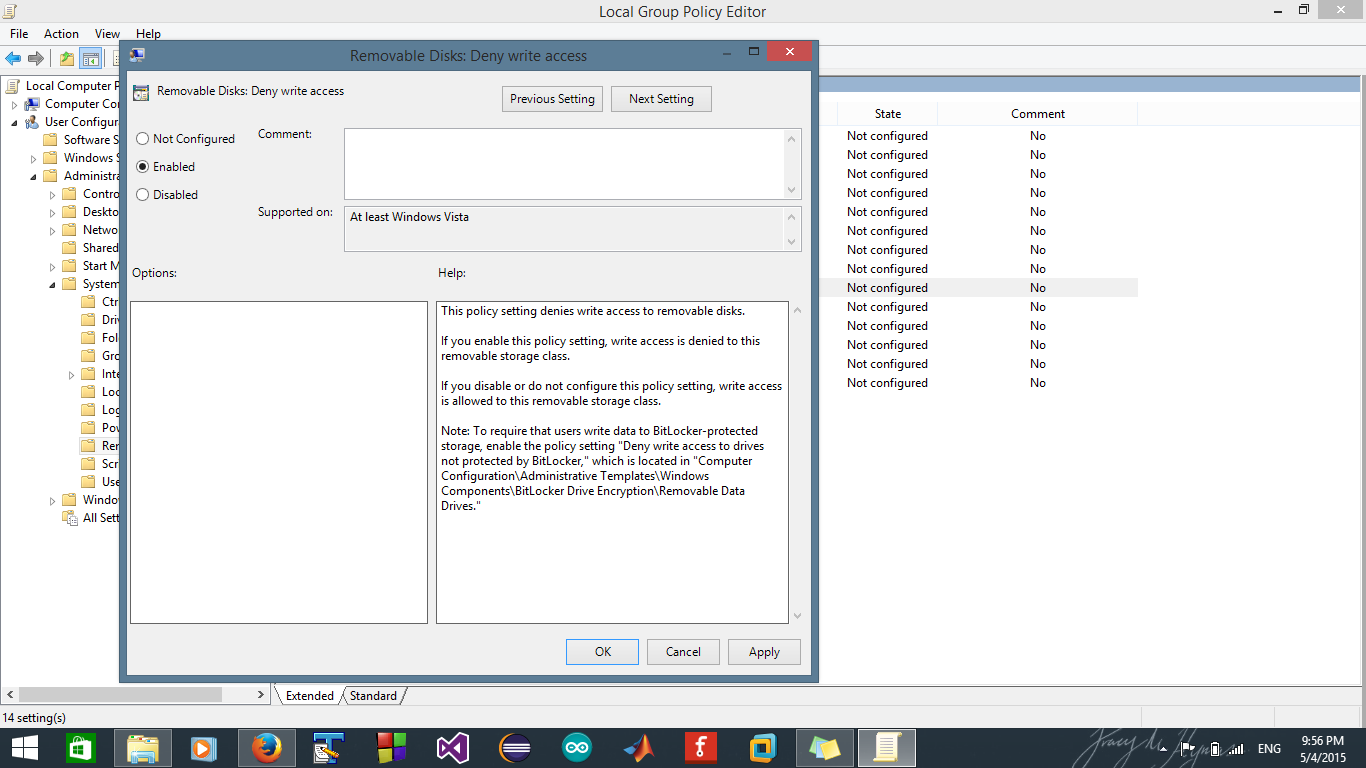
Task: Click the Next Setting button
Action: coord(661,98)
